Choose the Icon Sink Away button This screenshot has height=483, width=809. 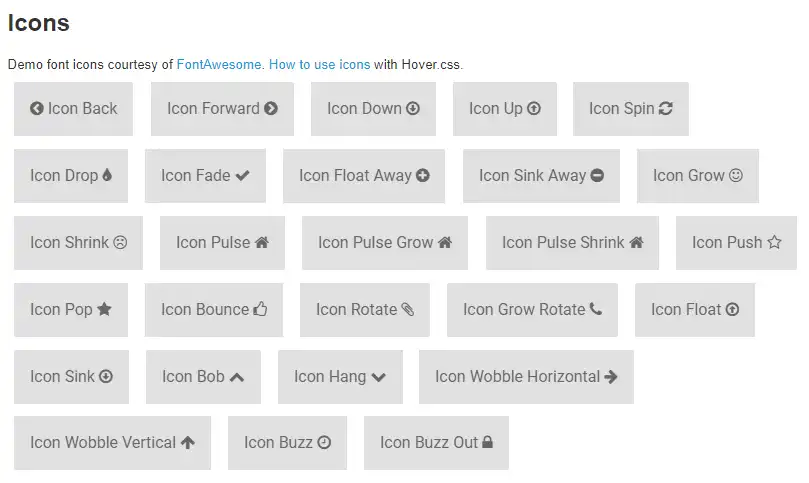pyautogui.click(x=540, y=176)
